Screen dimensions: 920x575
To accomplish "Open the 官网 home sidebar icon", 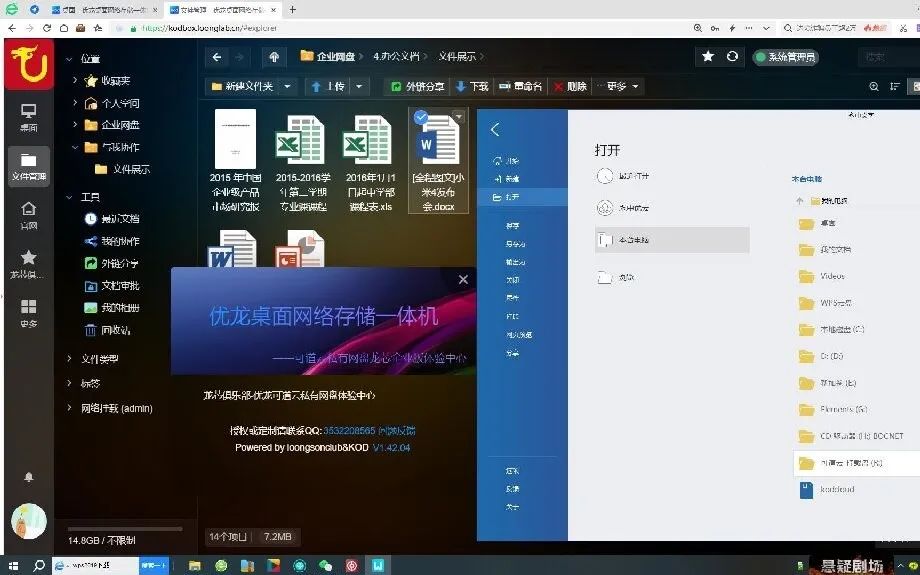I will point(28,215).
